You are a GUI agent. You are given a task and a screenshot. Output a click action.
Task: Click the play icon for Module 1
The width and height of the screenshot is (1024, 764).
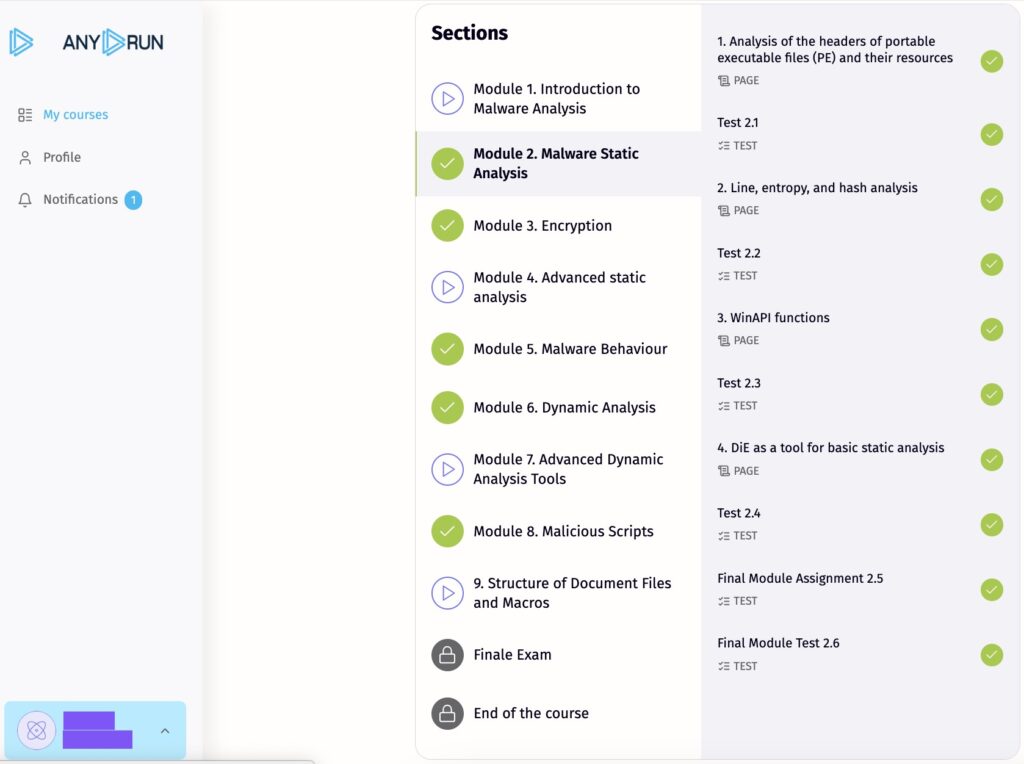(447, 99)
